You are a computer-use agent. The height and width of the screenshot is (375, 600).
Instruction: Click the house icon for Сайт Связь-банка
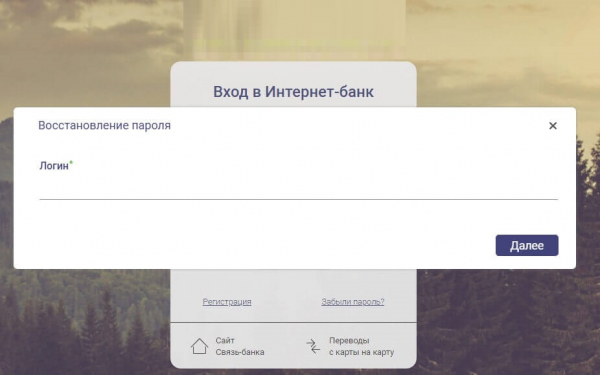pos(199,346)
